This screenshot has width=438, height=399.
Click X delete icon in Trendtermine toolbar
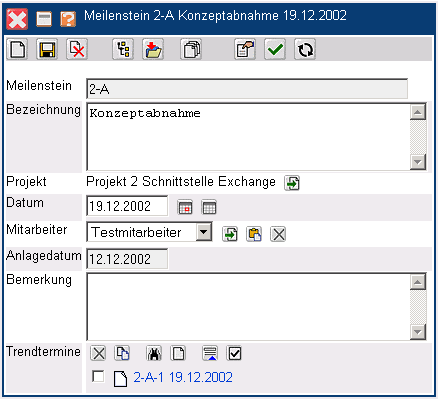[x=98, y=353]
